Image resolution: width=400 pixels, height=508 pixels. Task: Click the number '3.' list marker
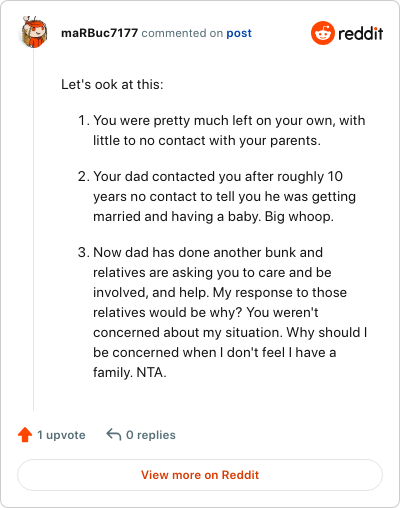point(84,252)
